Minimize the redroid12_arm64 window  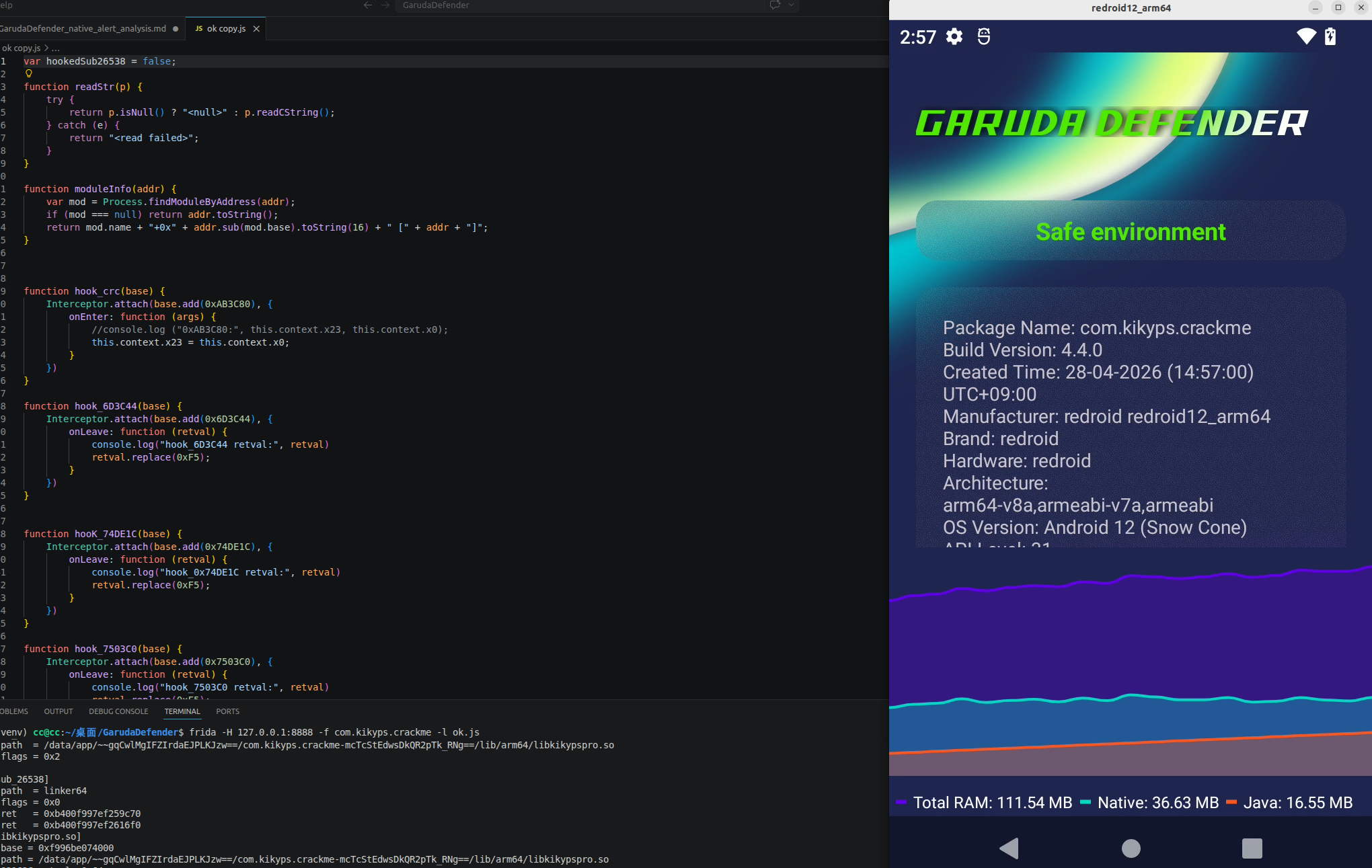coord(1316,8)
